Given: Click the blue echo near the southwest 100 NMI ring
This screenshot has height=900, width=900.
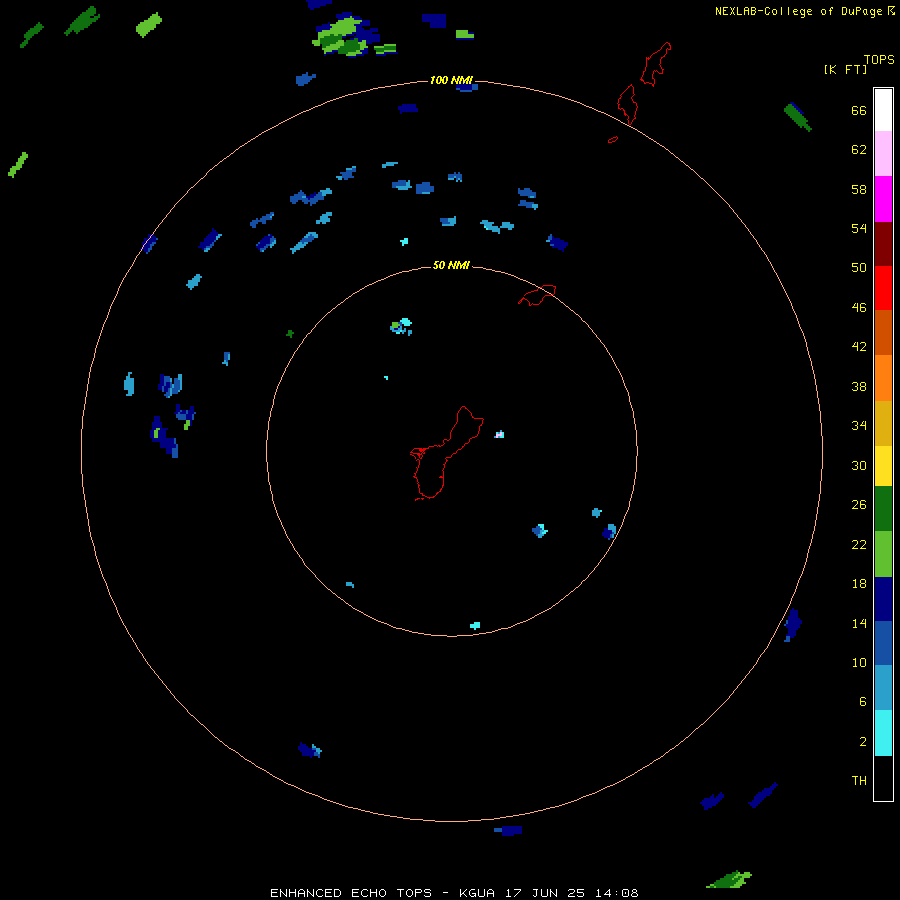Looking at the screenshot, I should tap(310, 750).
